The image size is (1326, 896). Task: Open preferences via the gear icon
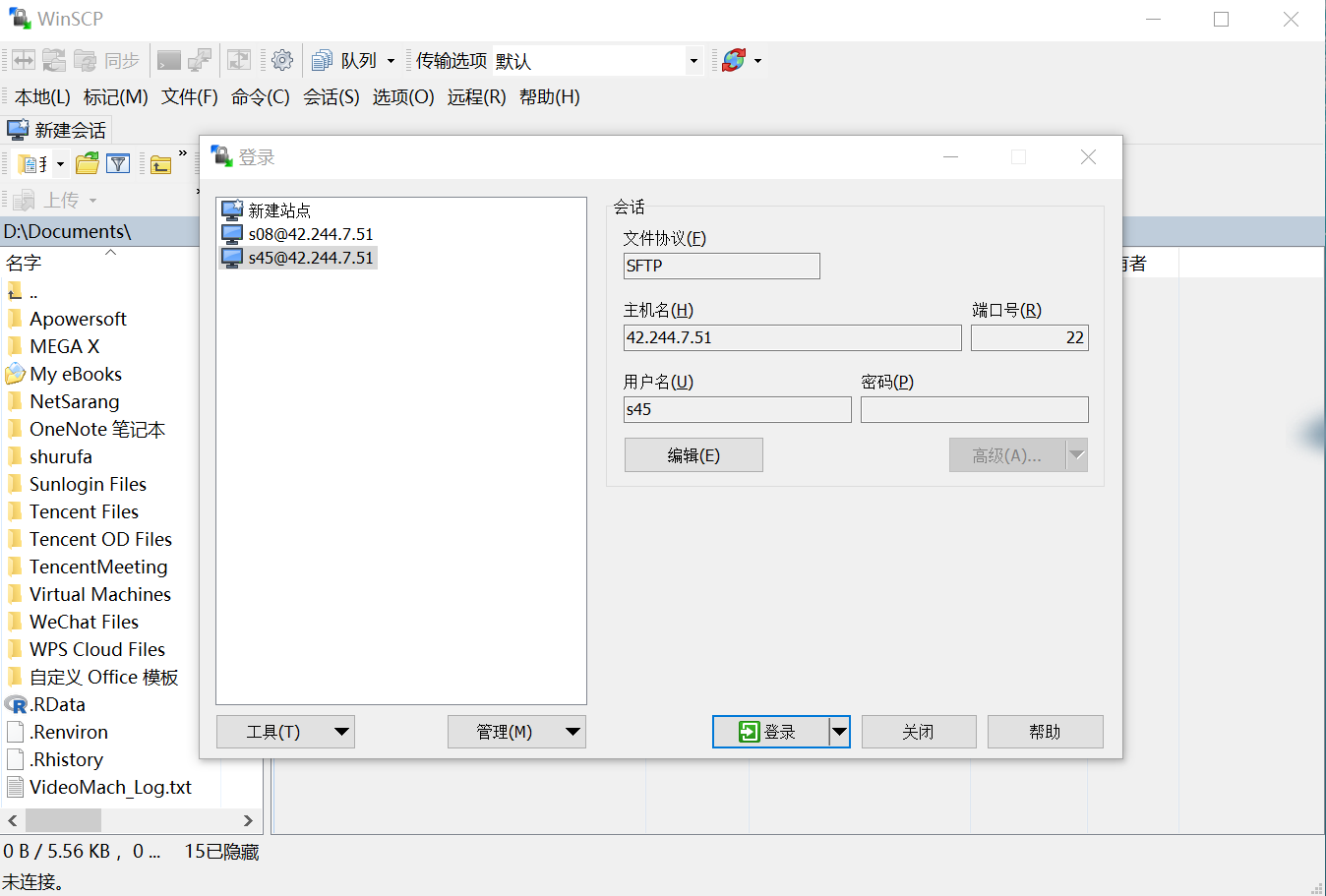coord(282,60)
